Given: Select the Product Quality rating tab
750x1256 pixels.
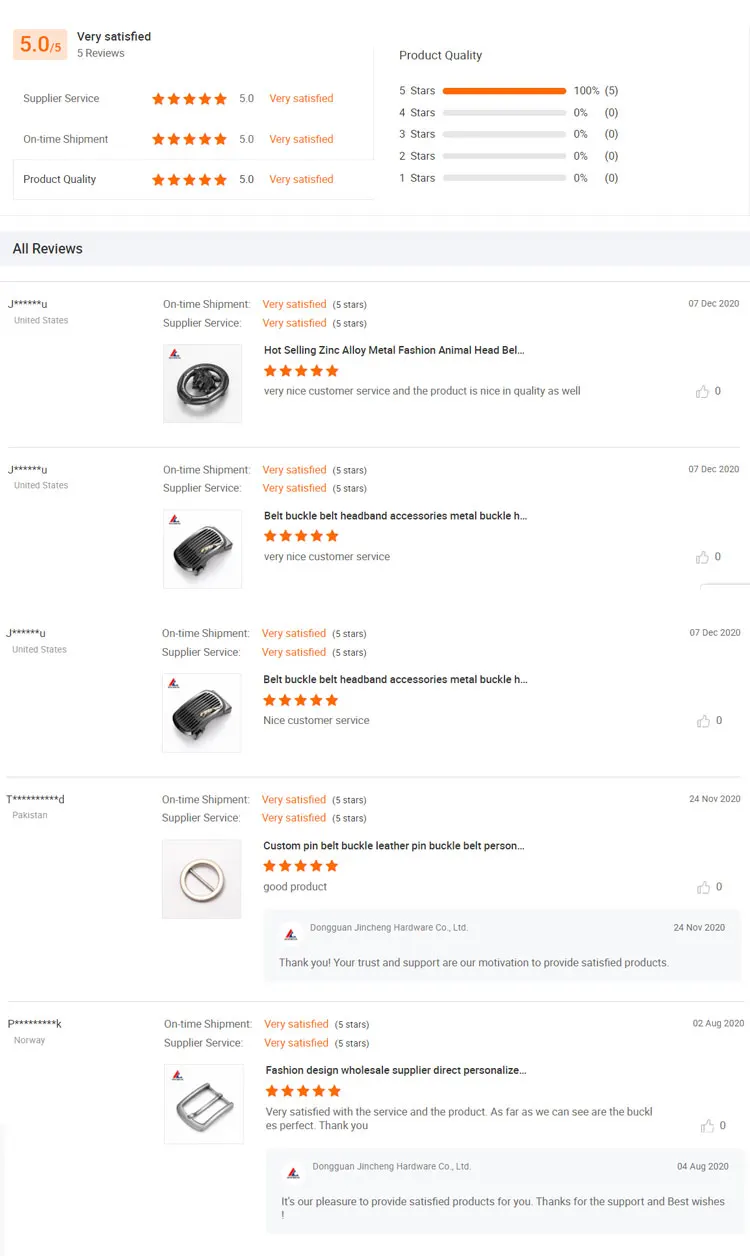Looking at the screenshot, I should tap(60, 180).
